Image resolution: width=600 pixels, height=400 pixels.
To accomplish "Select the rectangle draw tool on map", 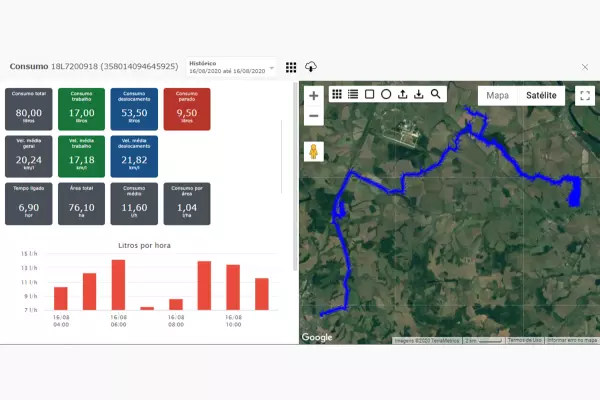I will [x=369, y=94].
